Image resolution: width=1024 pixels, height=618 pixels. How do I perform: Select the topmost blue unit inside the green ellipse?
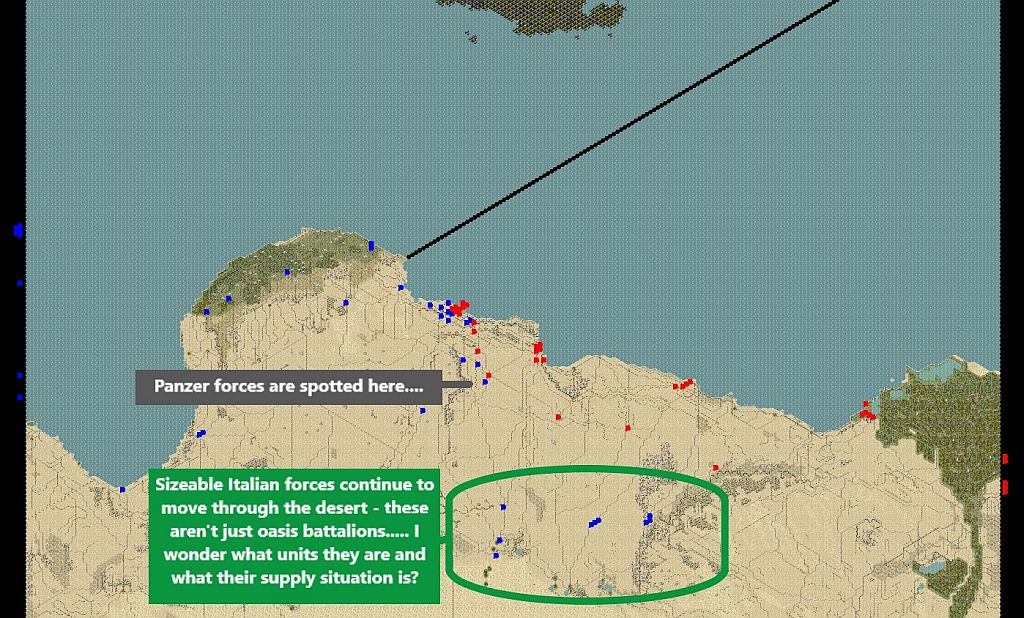point(503,507)
